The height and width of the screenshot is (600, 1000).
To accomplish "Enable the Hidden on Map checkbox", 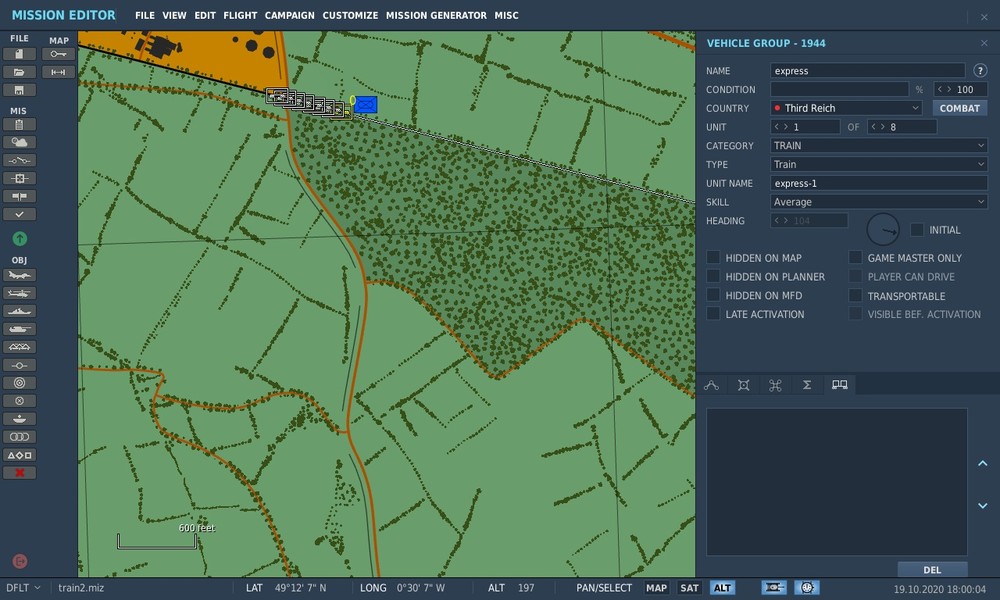I will [713, 258].
